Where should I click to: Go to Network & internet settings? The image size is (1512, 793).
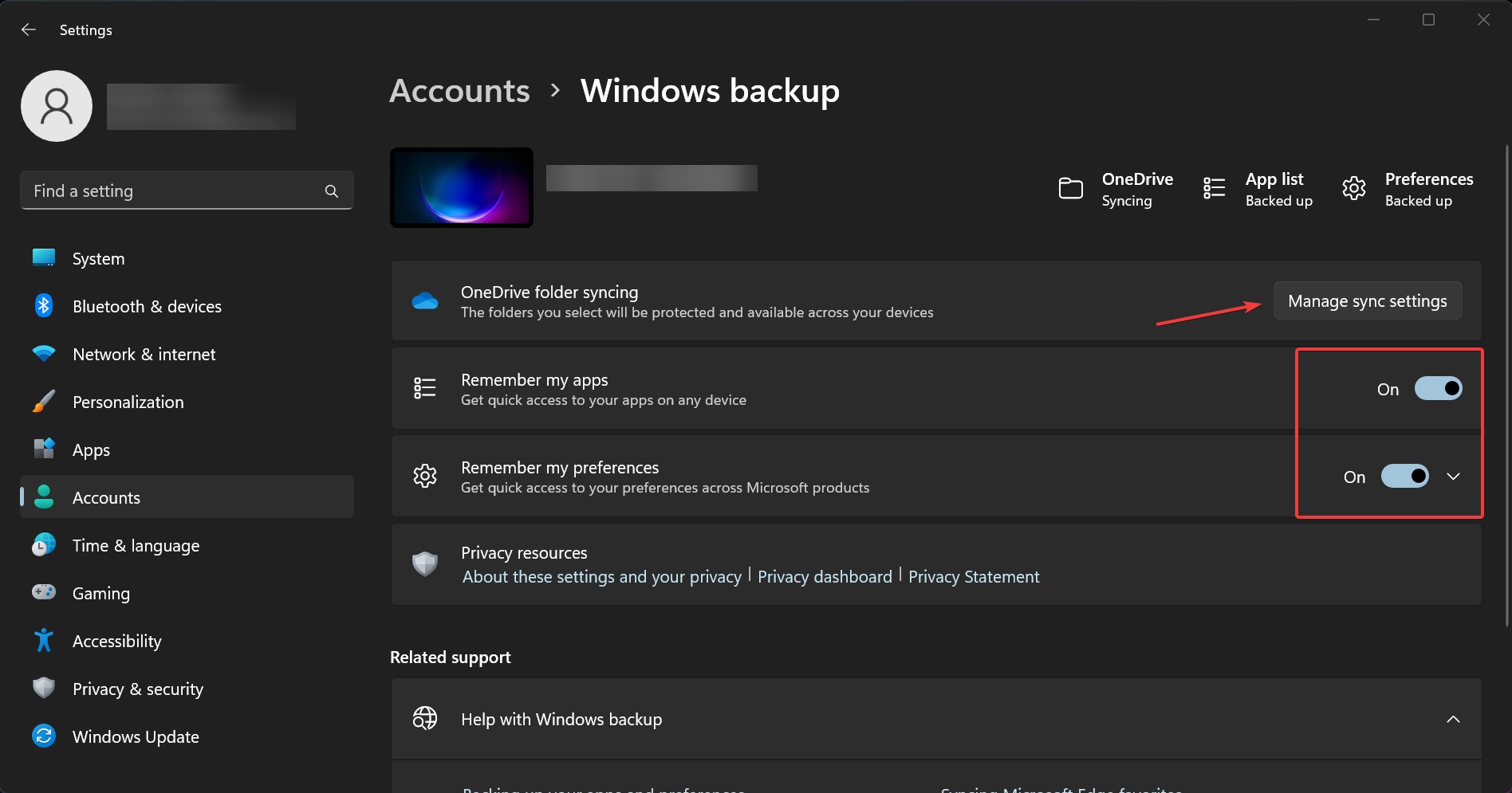click(187, 354)
